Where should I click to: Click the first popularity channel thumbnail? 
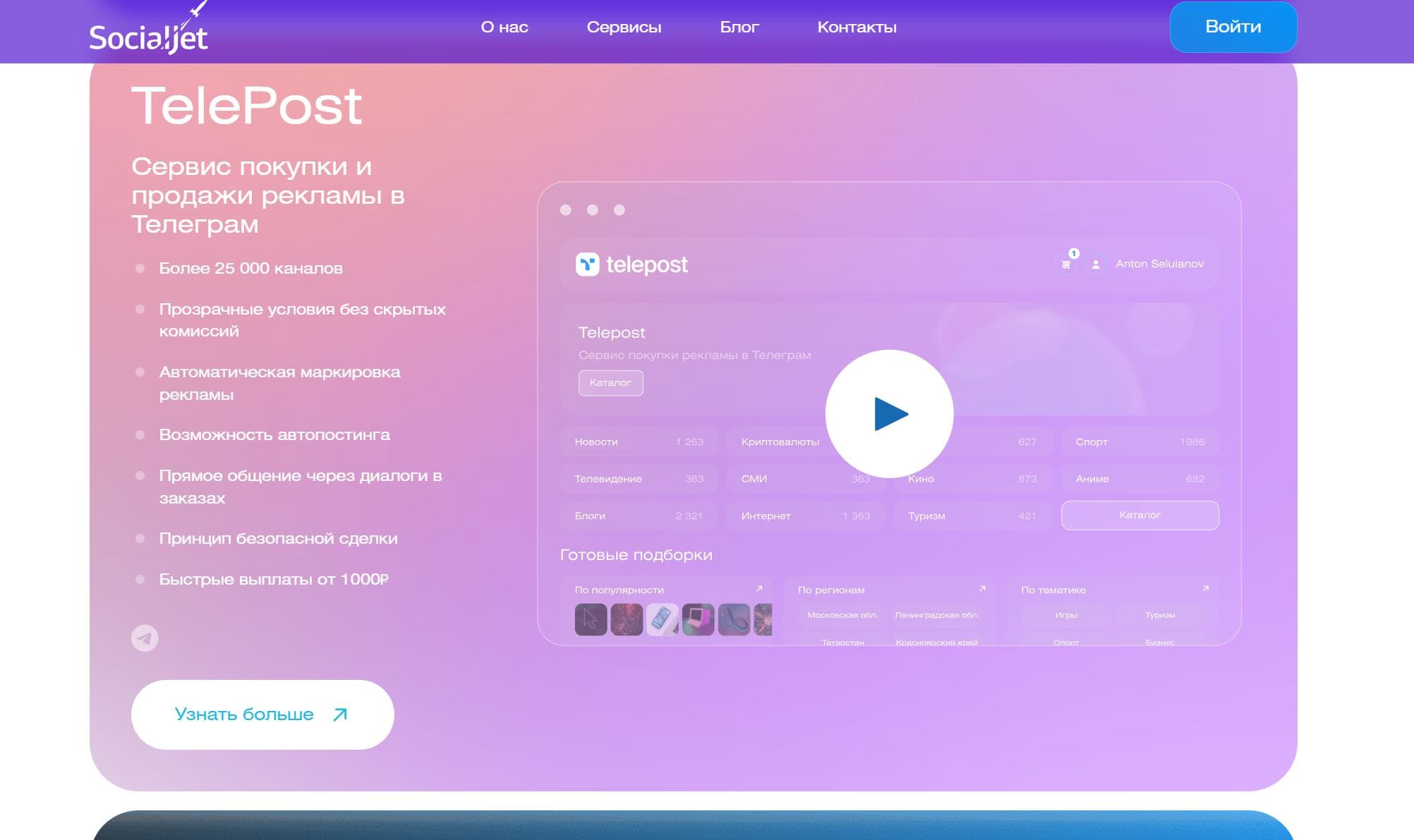591,620
